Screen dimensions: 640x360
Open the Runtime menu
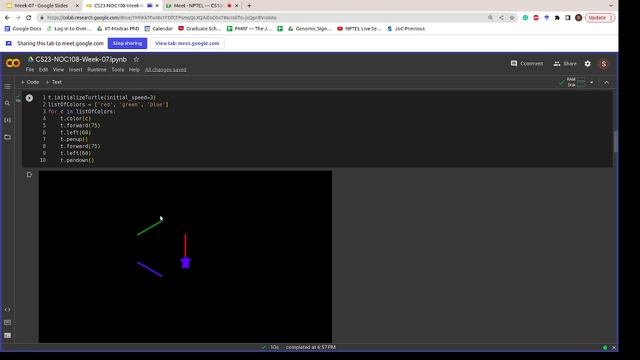(x=97, y=70)
